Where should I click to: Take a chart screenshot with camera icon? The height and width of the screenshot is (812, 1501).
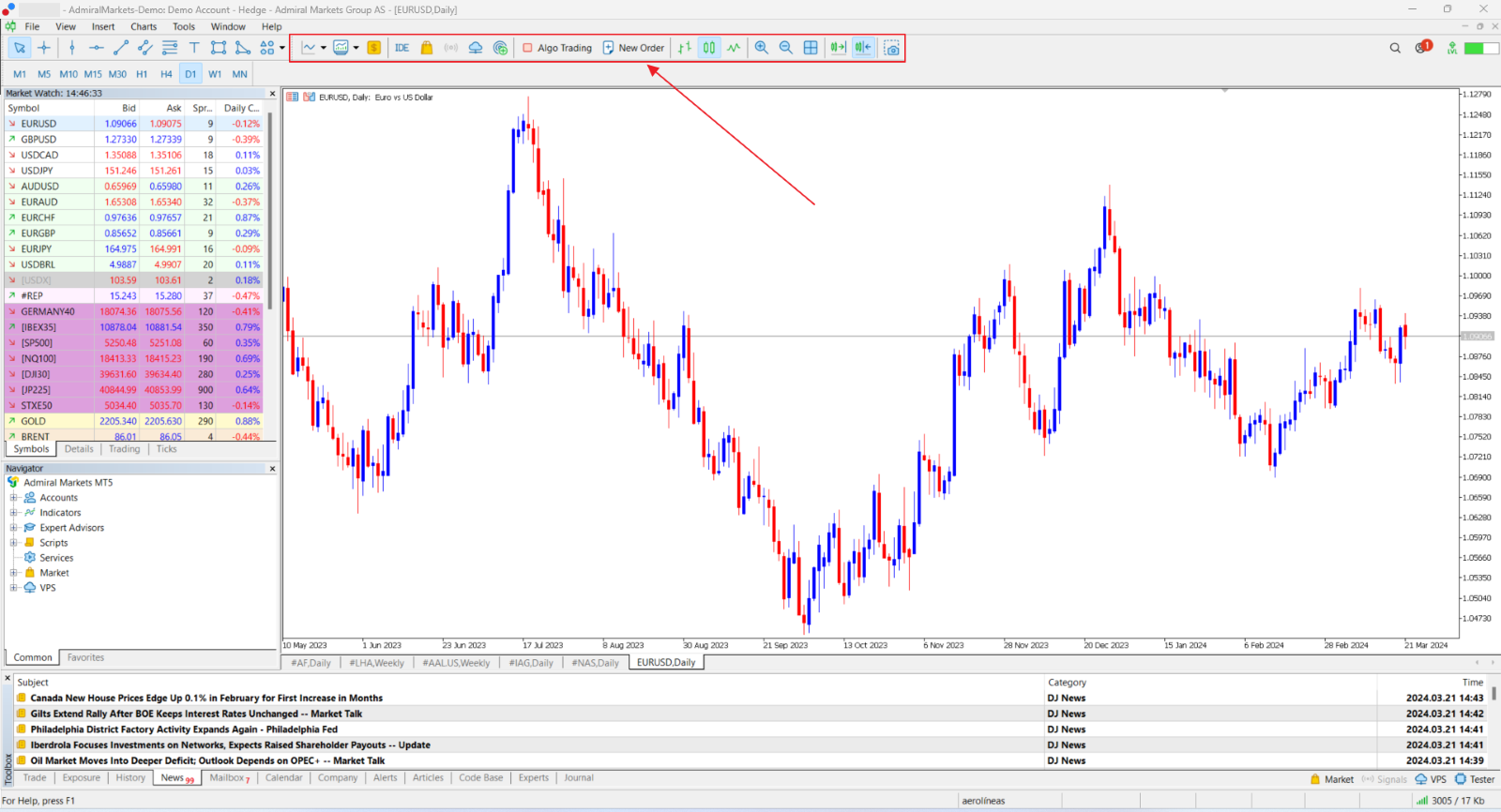891,48
